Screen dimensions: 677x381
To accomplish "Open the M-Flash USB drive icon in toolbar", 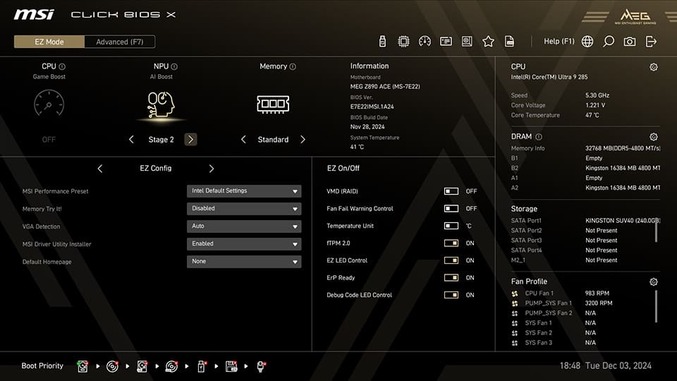I will pos(382,41).
